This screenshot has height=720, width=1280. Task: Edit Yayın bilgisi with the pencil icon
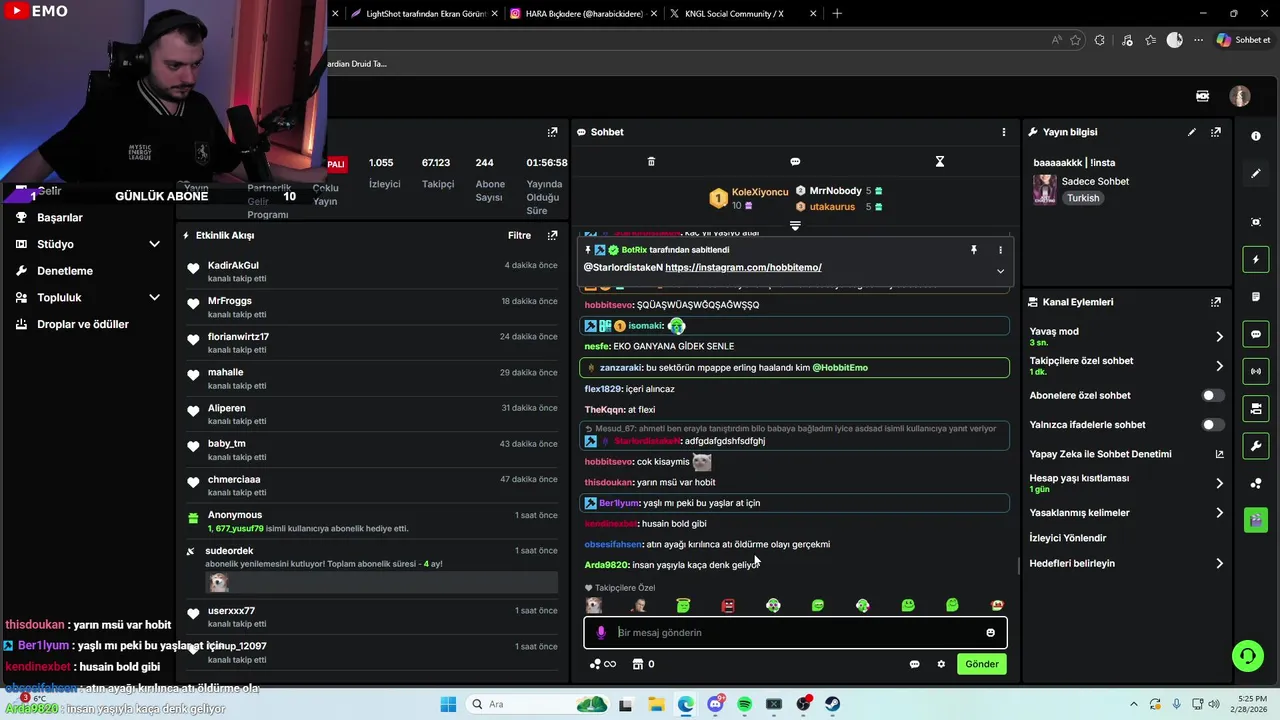click(x=1192, y=132)
